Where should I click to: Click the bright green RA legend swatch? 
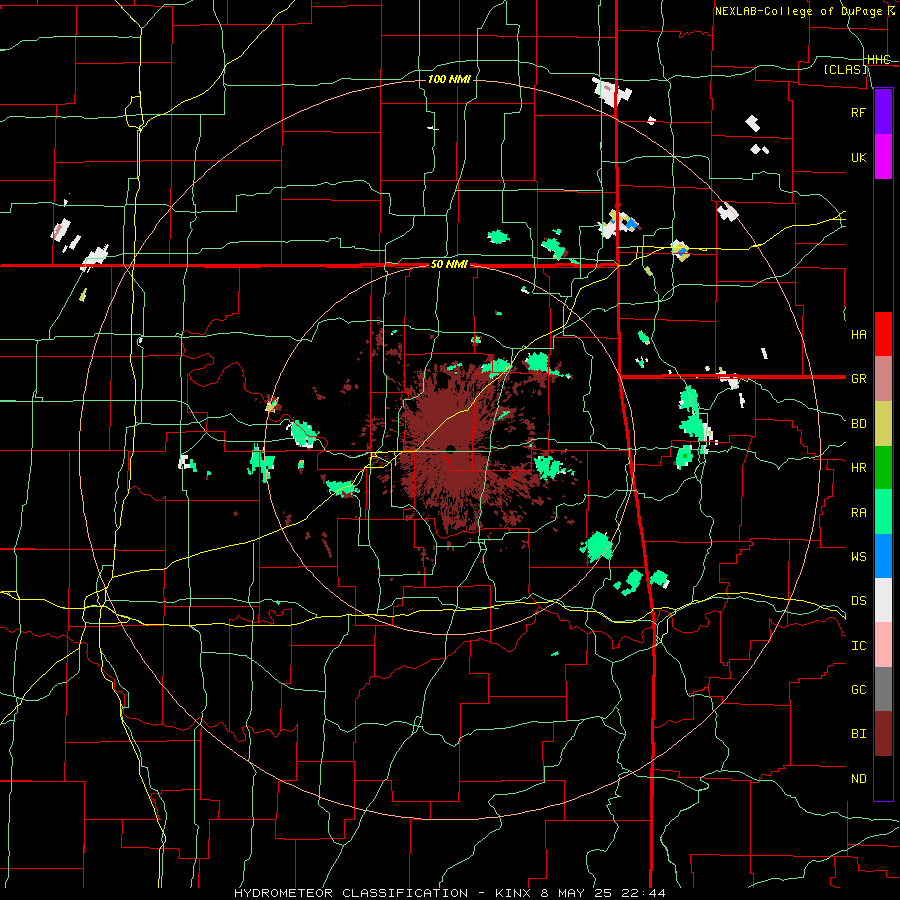[x=883, y=512]
